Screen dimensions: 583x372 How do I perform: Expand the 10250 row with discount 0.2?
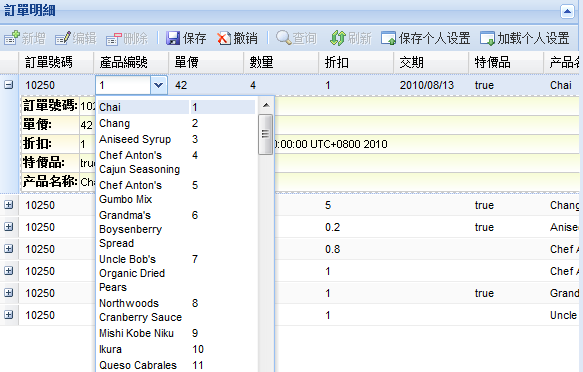click(8, 227)
